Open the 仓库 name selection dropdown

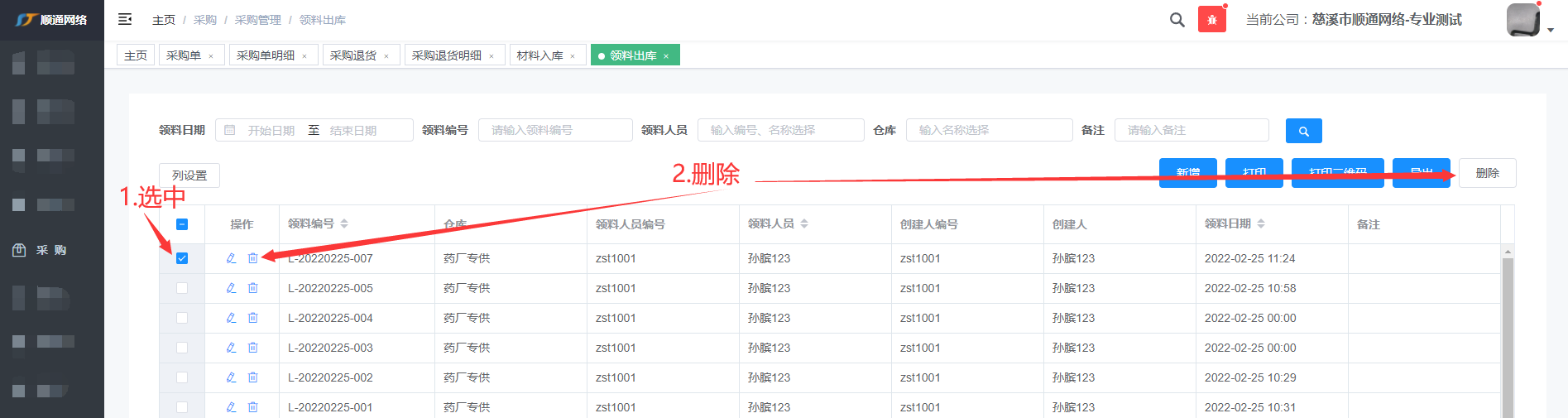coord(989,130)
